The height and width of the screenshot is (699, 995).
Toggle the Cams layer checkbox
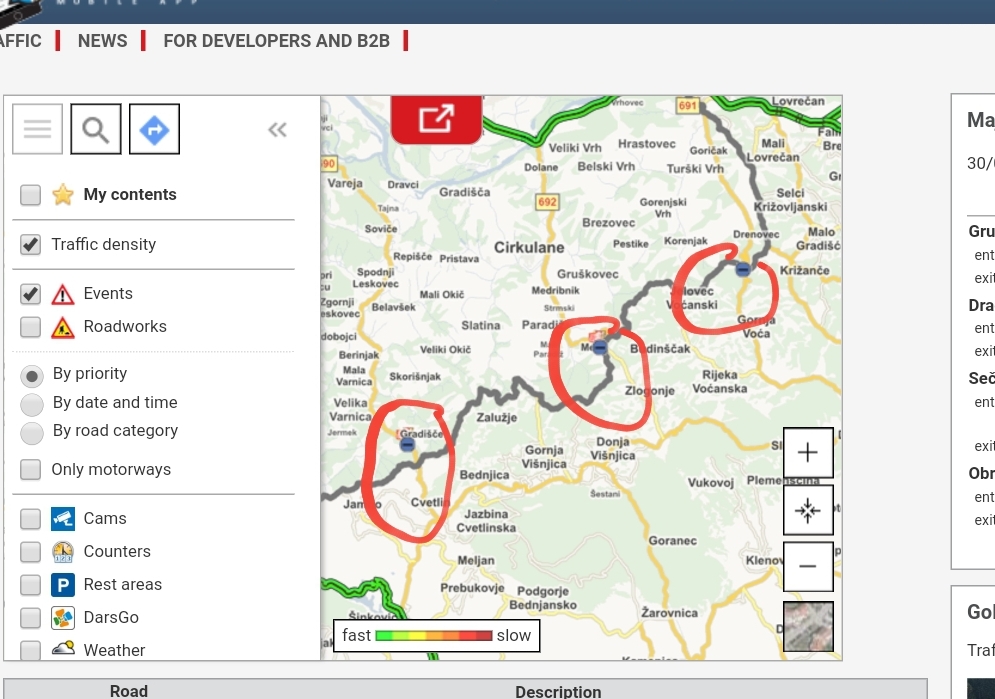tap(31, 519)
